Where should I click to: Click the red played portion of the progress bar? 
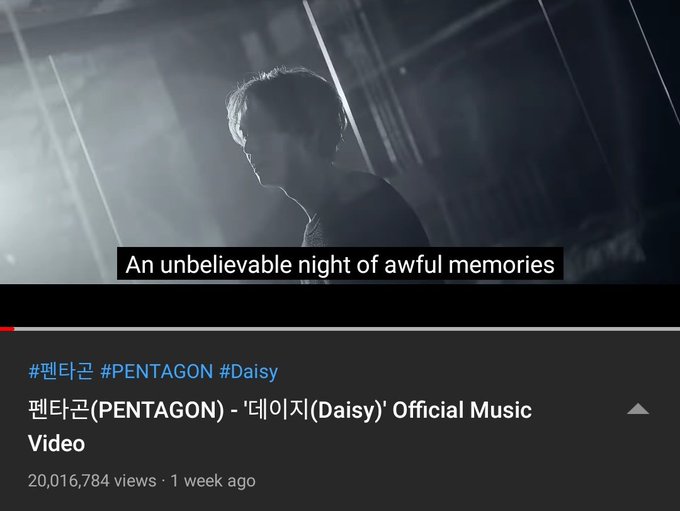(7, 329)
